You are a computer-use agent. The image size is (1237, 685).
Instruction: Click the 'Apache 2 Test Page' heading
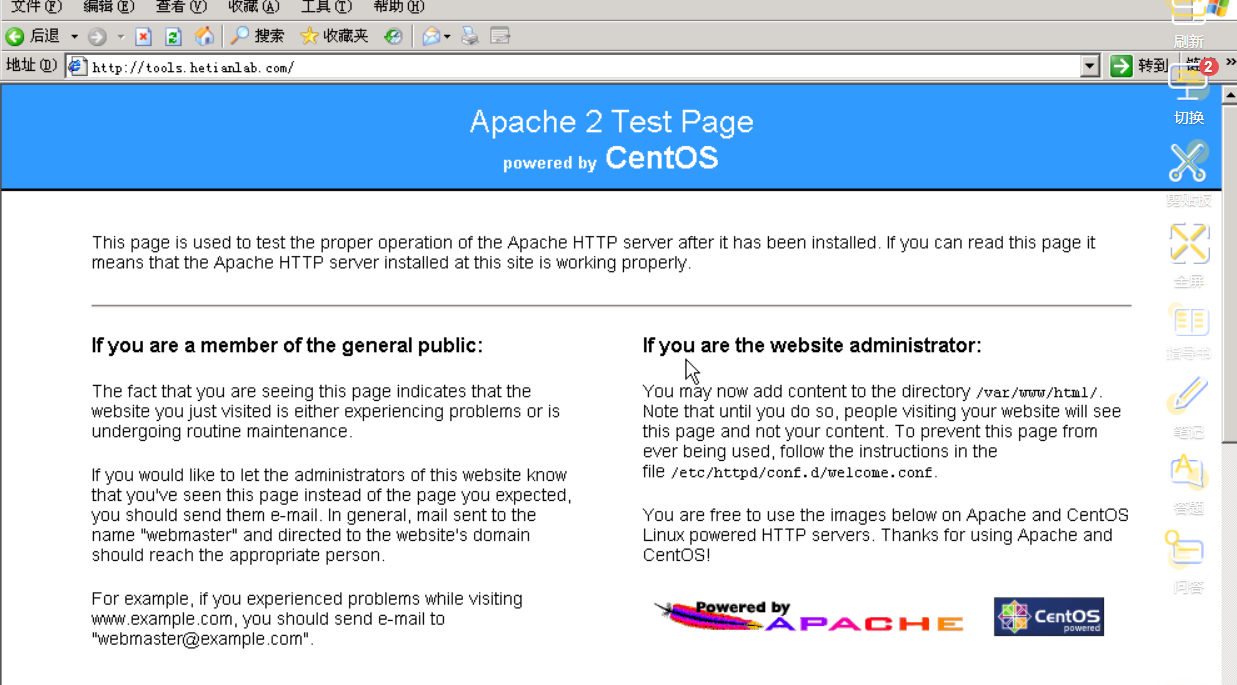tap(611, 122)
